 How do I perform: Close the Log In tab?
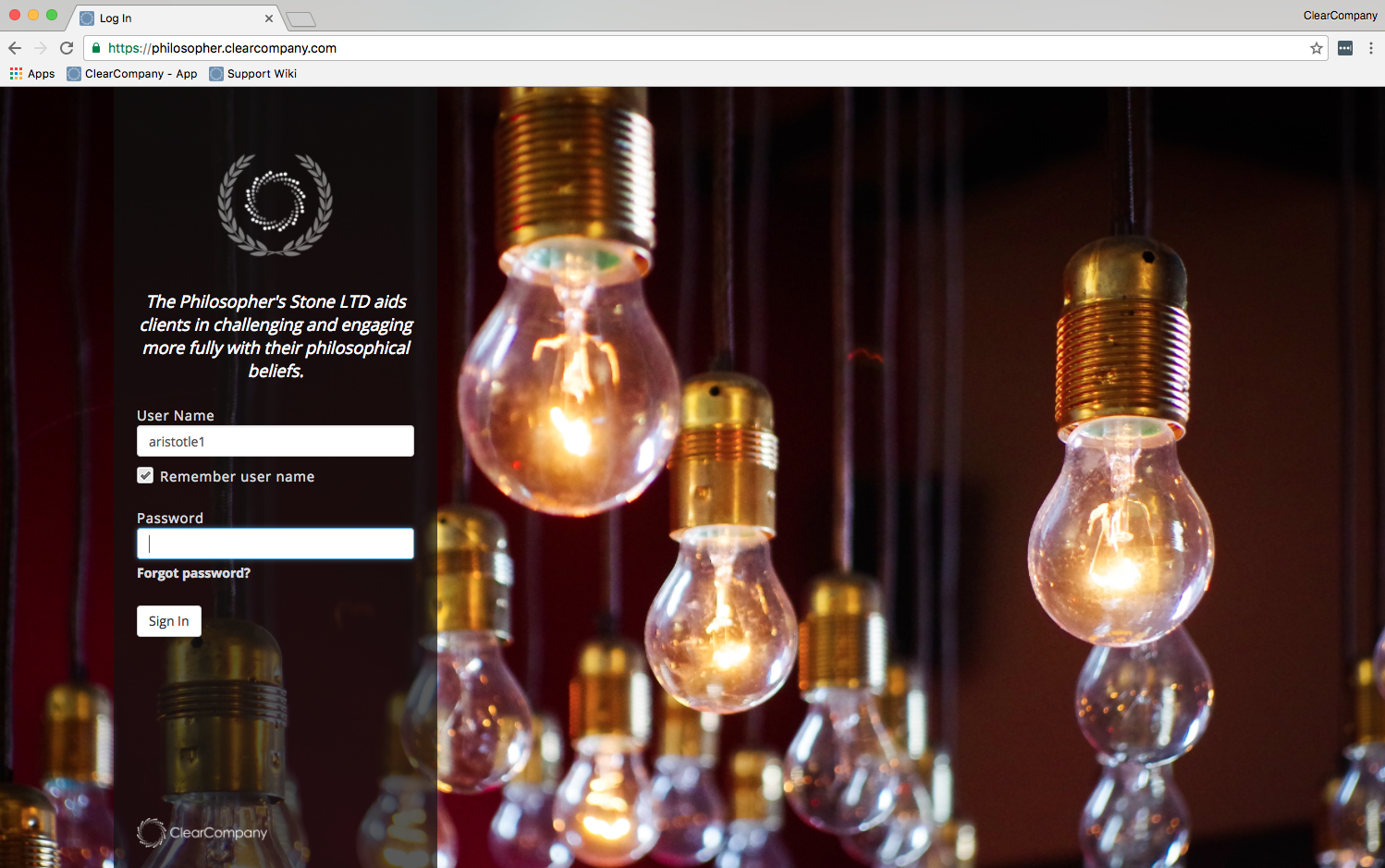(x=269, y=18)
